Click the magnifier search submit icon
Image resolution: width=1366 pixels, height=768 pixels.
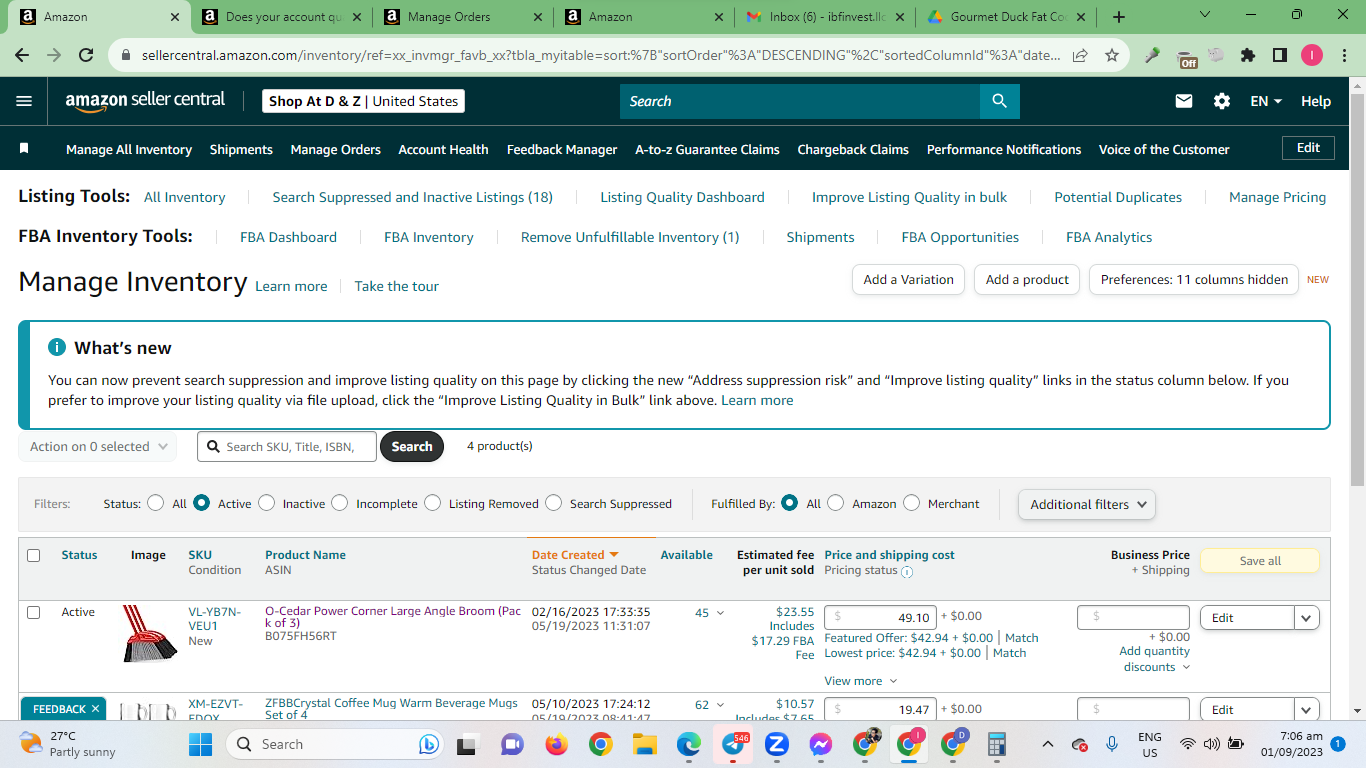click(999, 101)
